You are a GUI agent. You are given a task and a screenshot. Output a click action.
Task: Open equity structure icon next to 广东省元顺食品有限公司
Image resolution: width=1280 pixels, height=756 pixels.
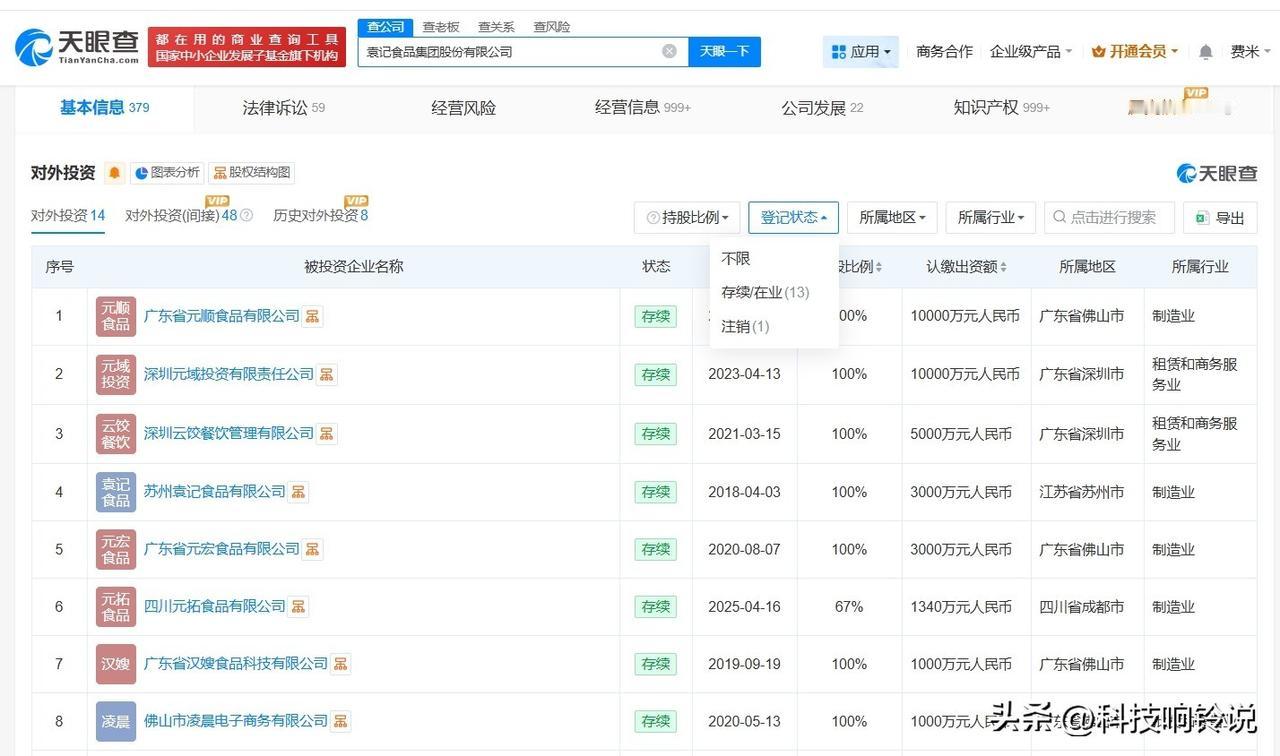click(313, 316)
